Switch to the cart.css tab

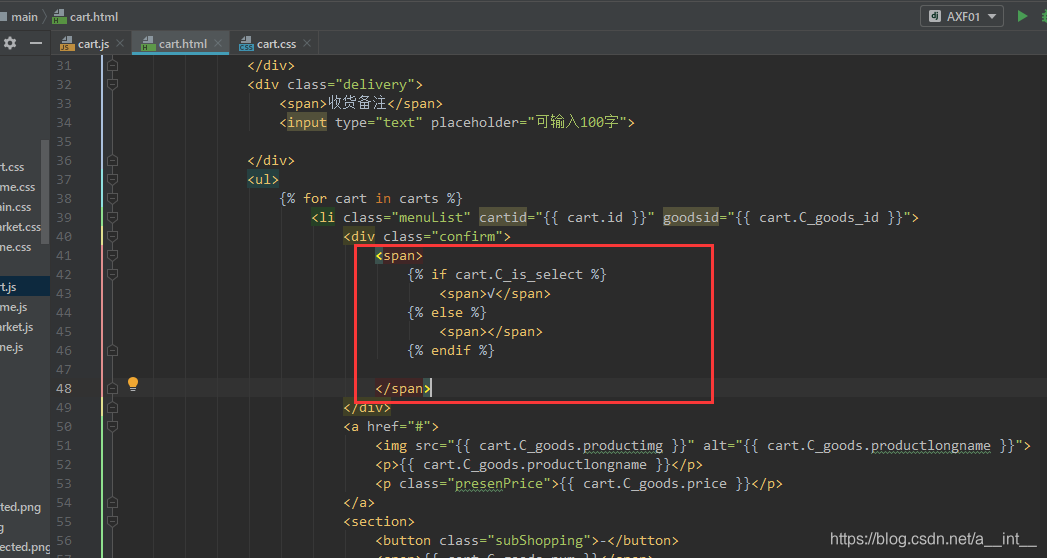tap(274, 43)
